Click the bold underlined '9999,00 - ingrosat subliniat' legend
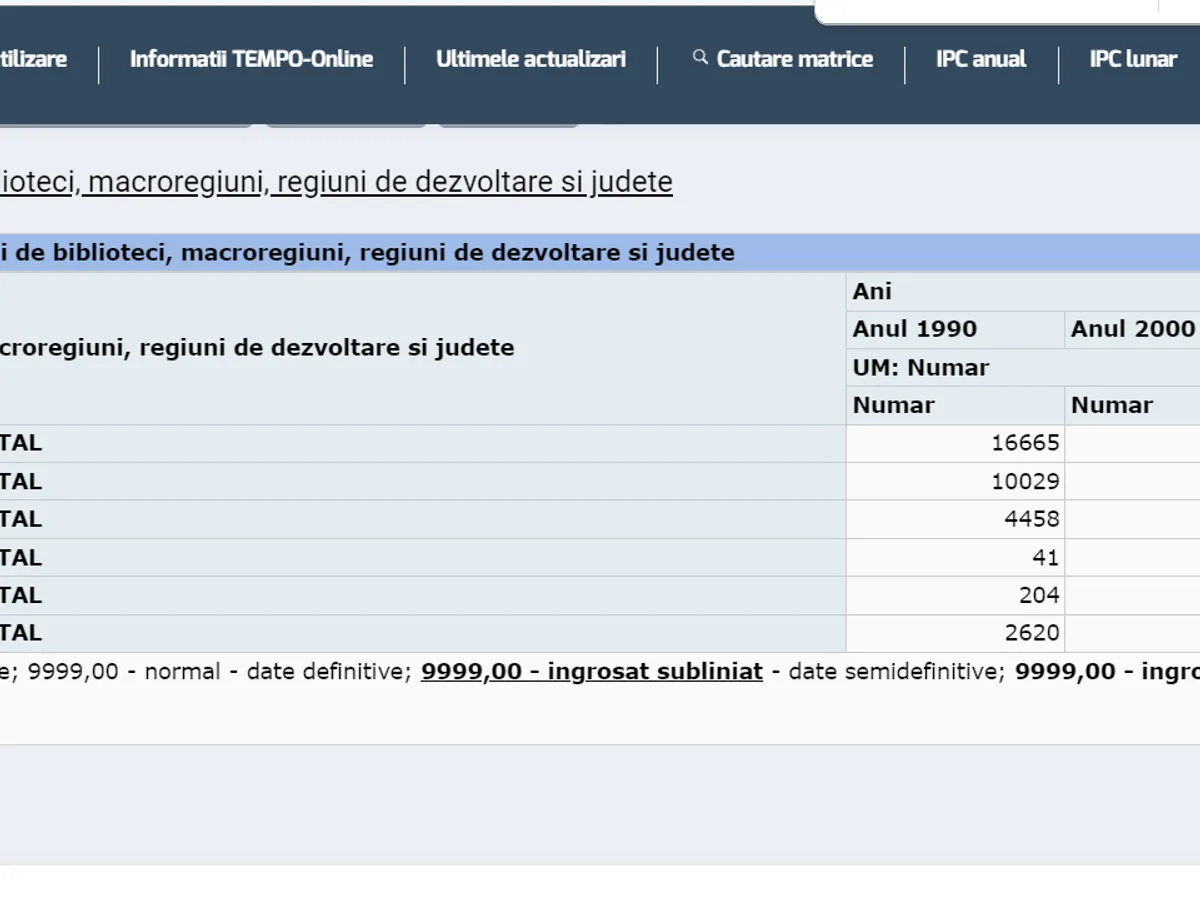 (591, 671)
